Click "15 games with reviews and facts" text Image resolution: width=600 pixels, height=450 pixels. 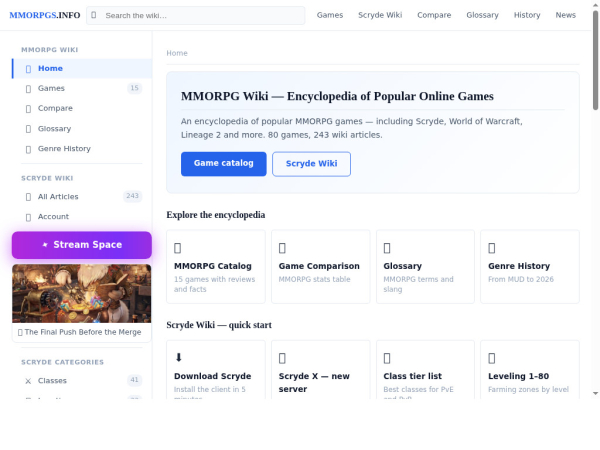[x=214, y=284]
